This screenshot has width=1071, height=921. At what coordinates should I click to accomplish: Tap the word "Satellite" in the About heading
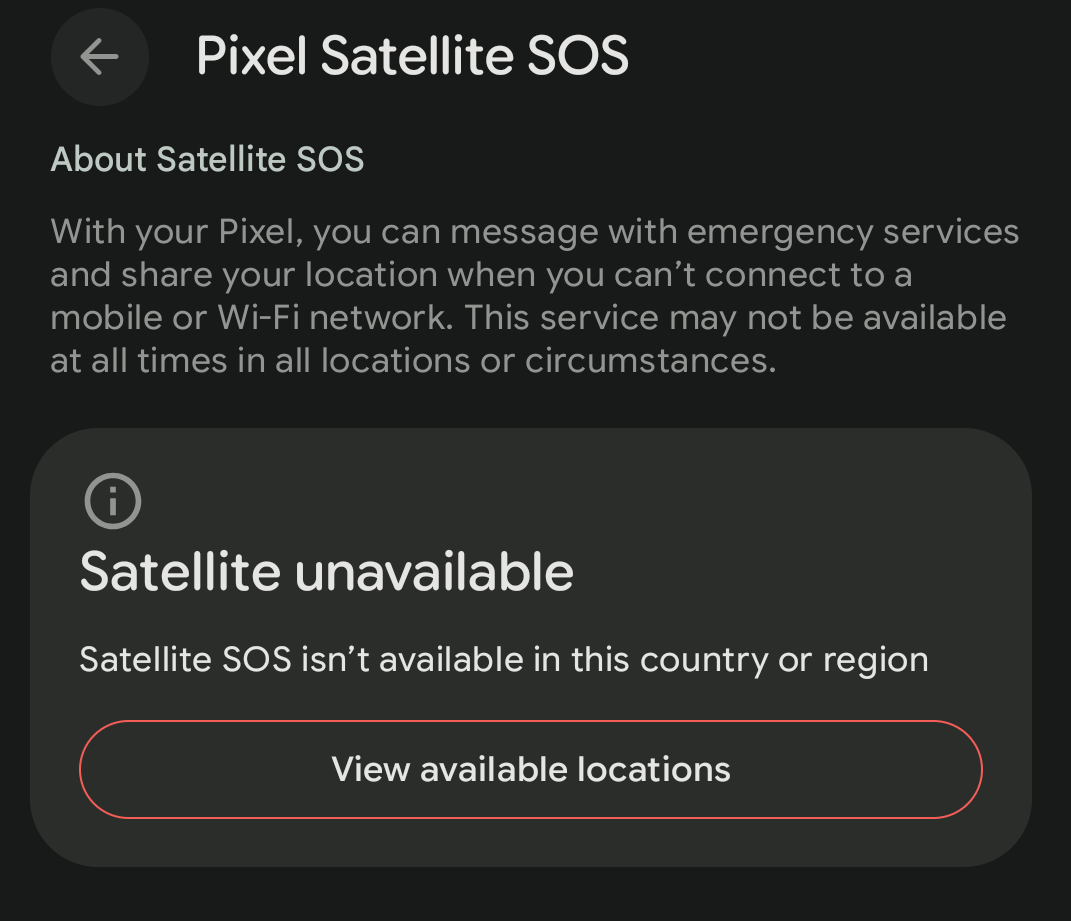[216, 159]
